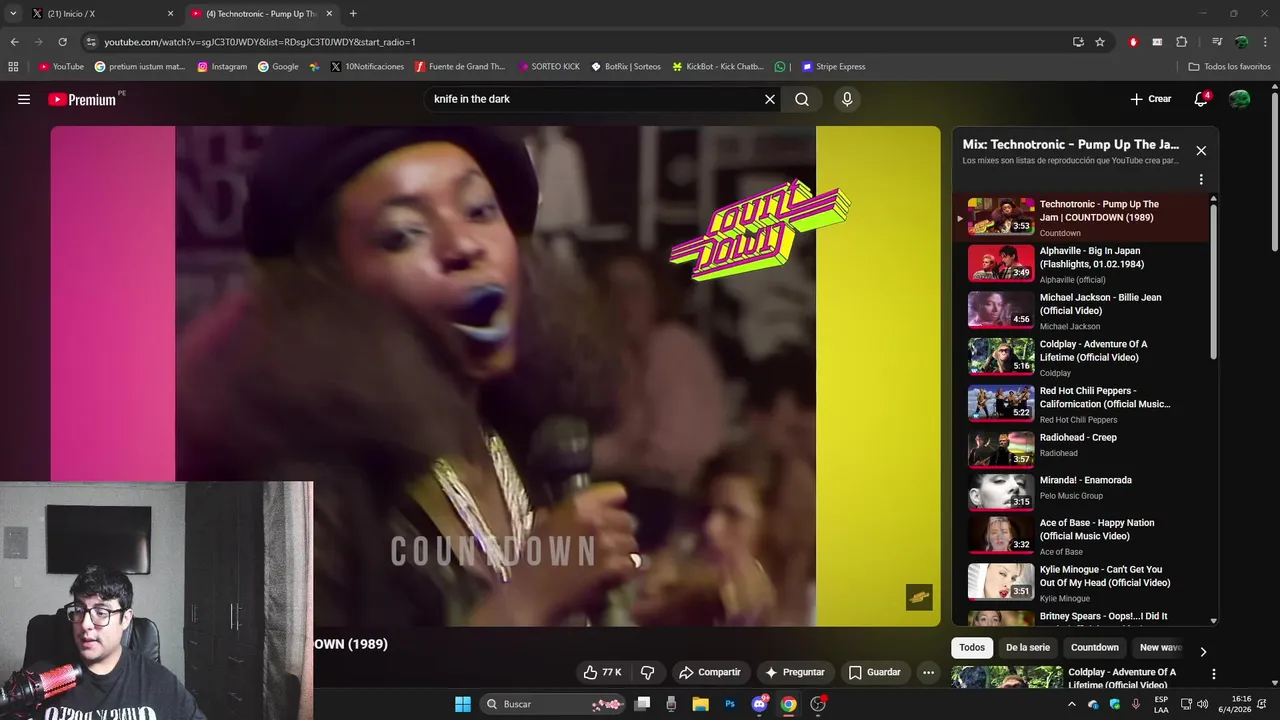Open options for recommended Coldplay video
The image size is (1280, 720).
tap(1213, 674)
